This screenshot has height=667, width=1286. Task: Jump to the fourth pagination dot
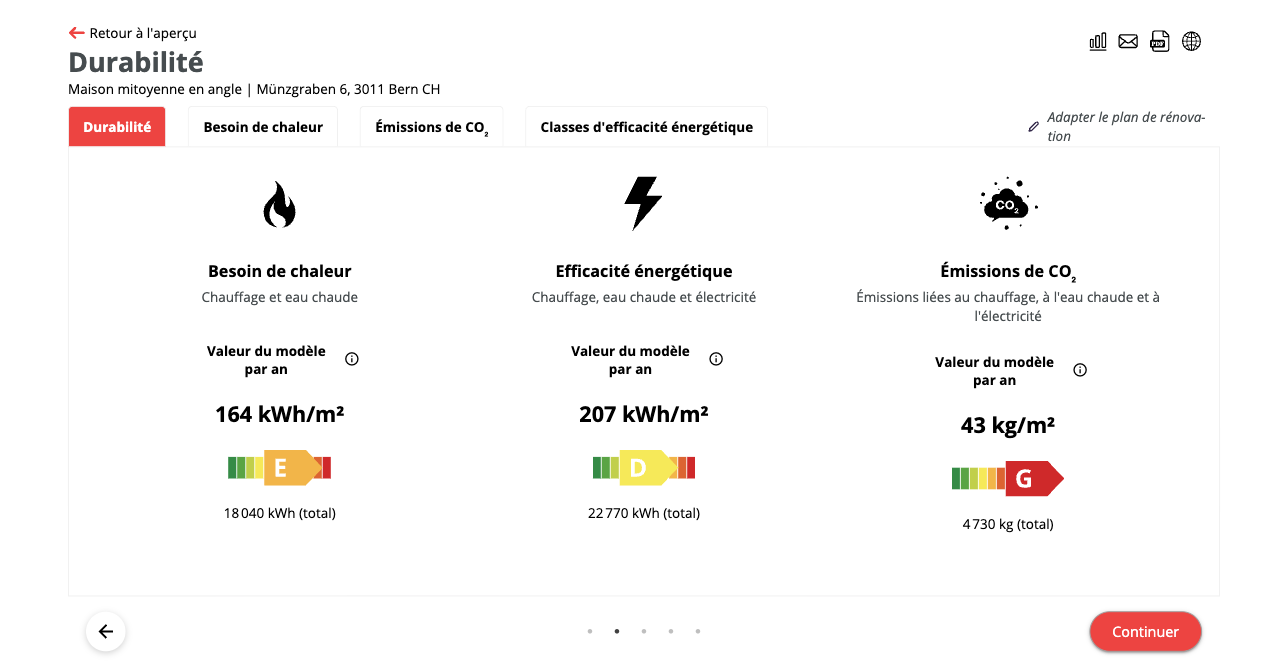(671, 631)
